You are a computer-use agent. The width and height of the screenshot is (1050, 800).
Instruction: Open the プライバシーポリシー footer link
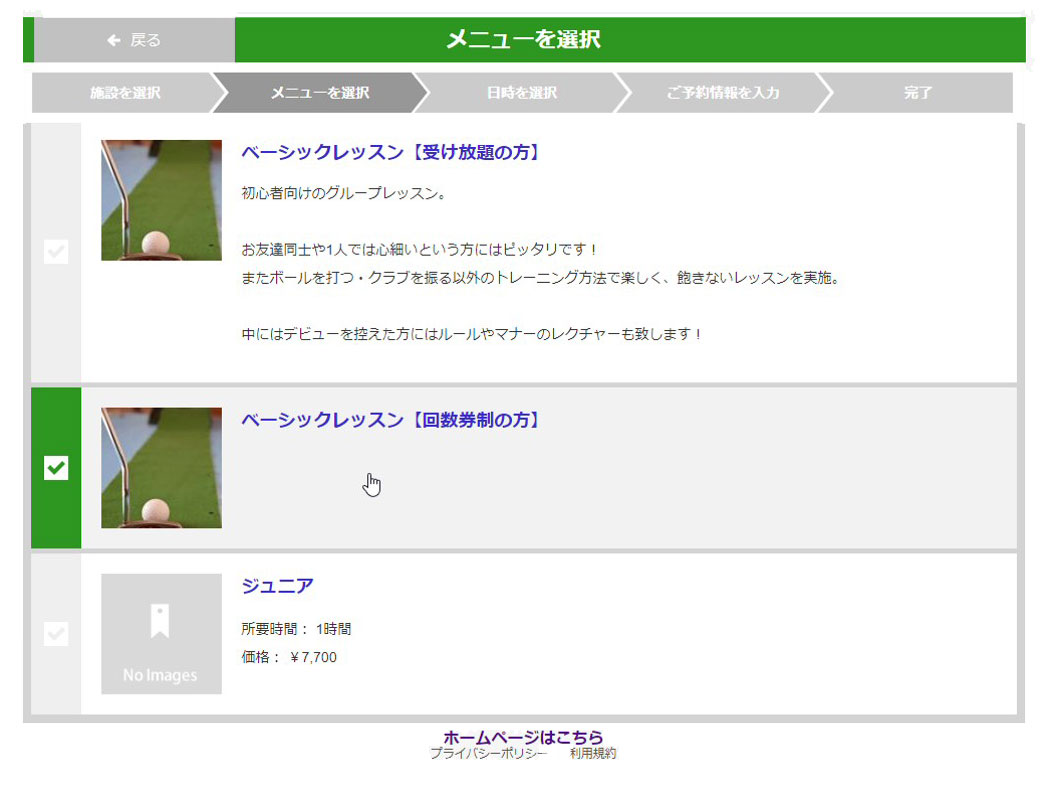[488, 754]
